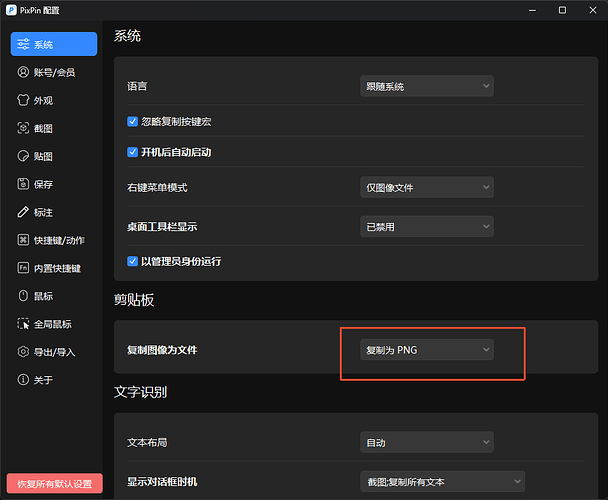Image resolution: width=608 pixels, height=500 pixels.
Task: Click the 鼠标 mouse icon
Action: [x=23, y=296]
